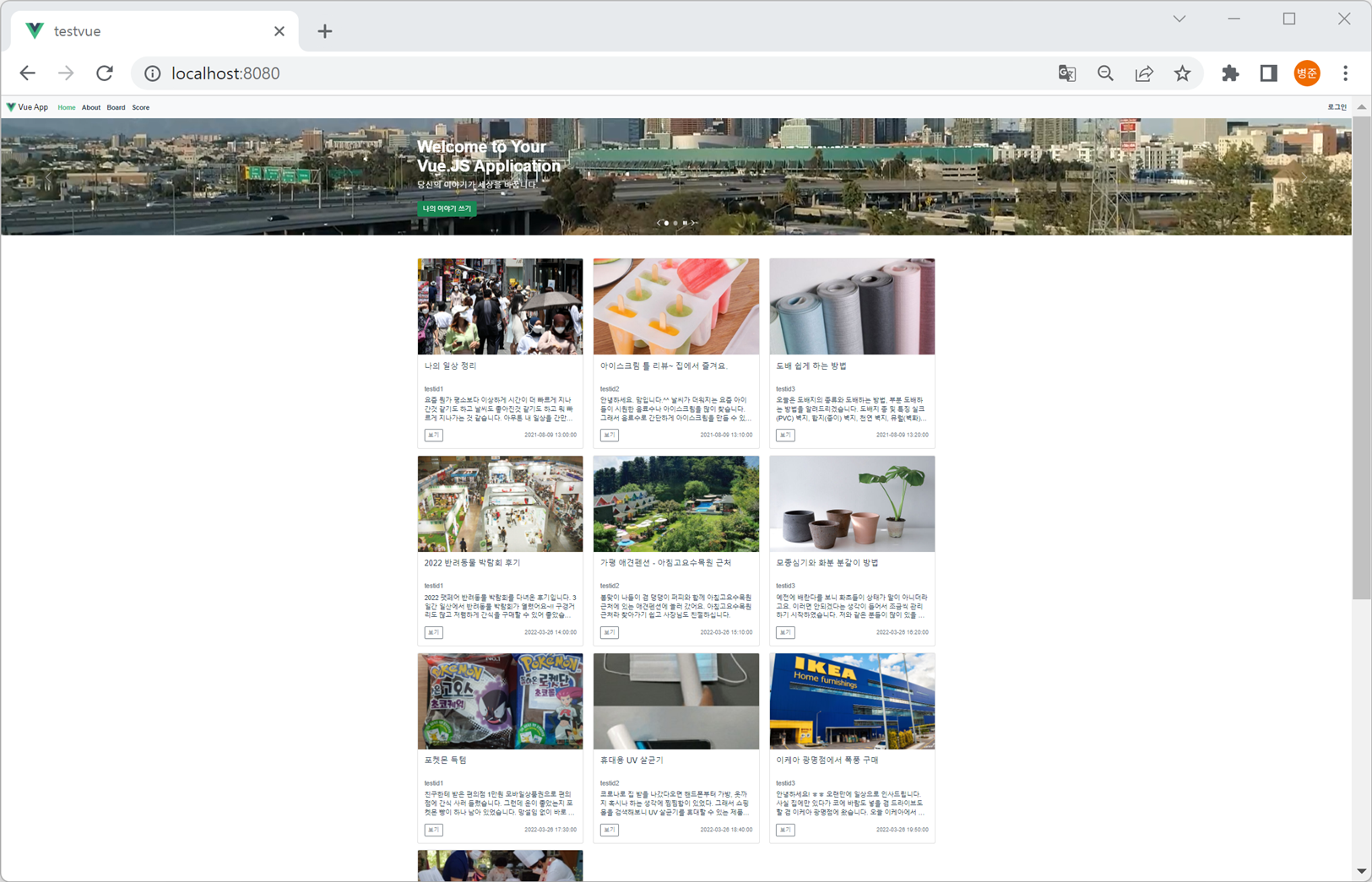
Task: Click view button on 아이스크림 틀 리뷰 card
Action: 610,436
